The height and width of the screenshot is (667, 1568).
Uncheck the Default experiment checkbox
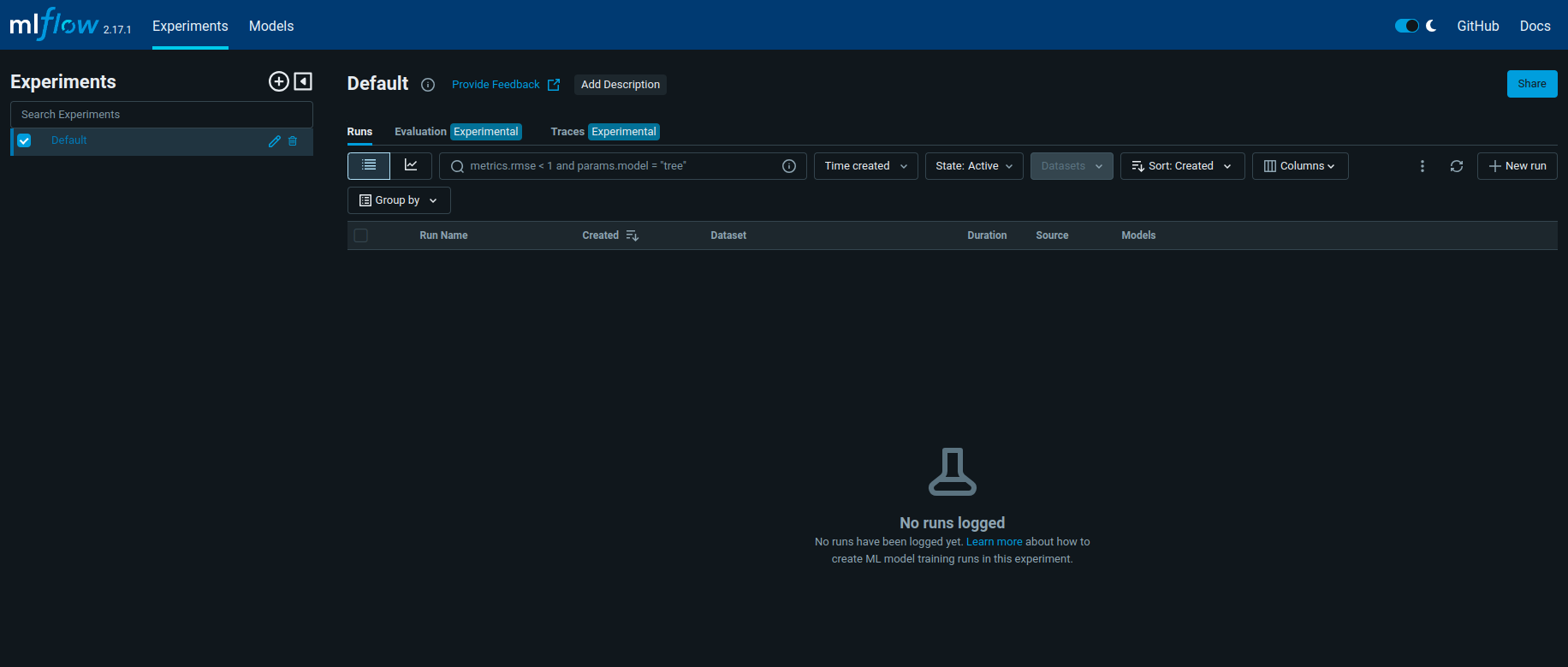[x=24, y=140]
